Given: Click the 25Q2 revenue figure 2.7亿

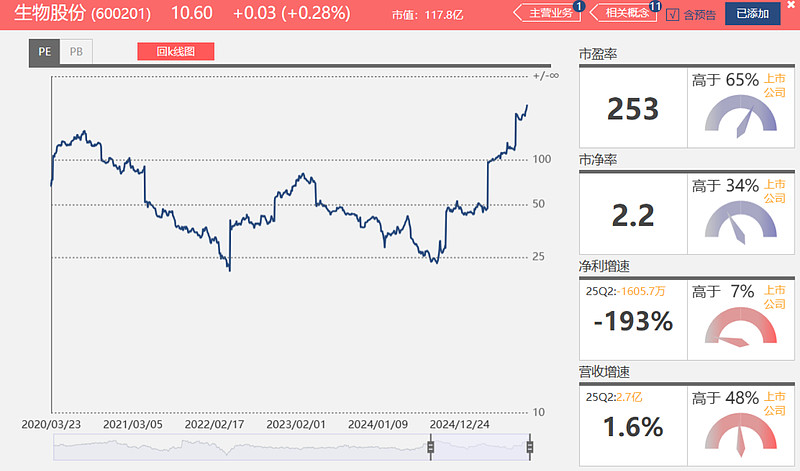Looking at the screenshot, I should [629, 397].
